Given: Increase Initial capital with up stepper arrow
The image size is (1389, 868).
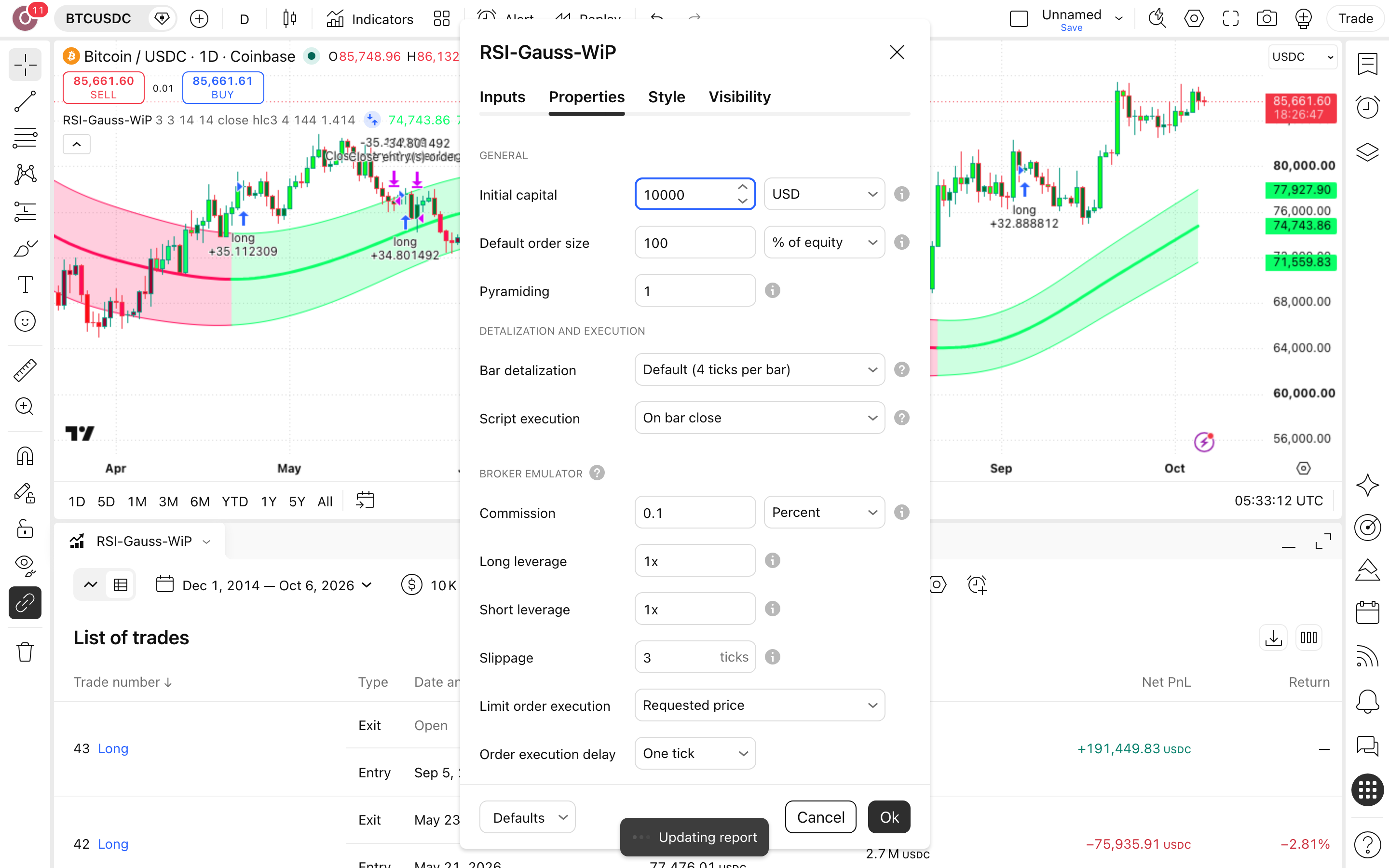Looking at the screenshot, I should (742, 187).
